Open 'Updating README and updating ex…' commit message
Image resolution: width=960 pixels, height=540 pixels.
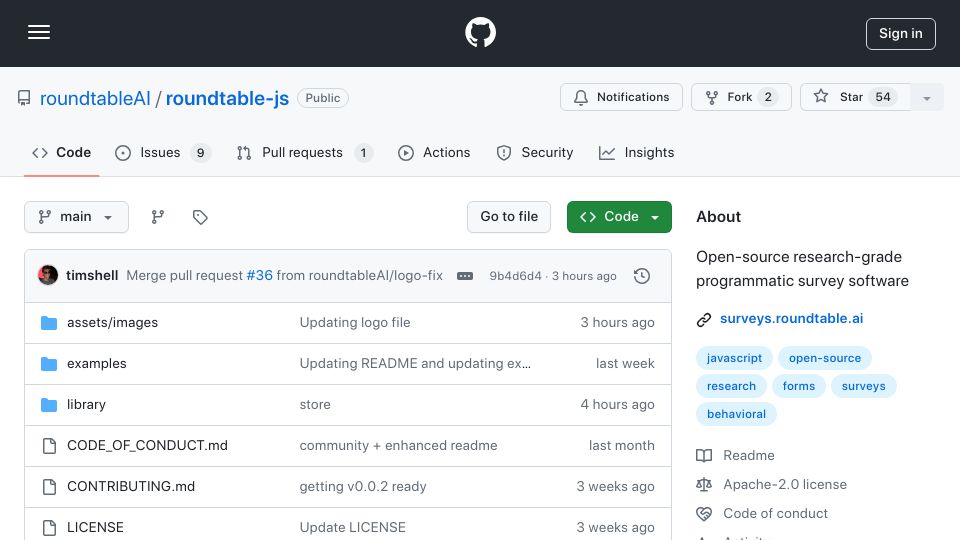tap(415, 364)
